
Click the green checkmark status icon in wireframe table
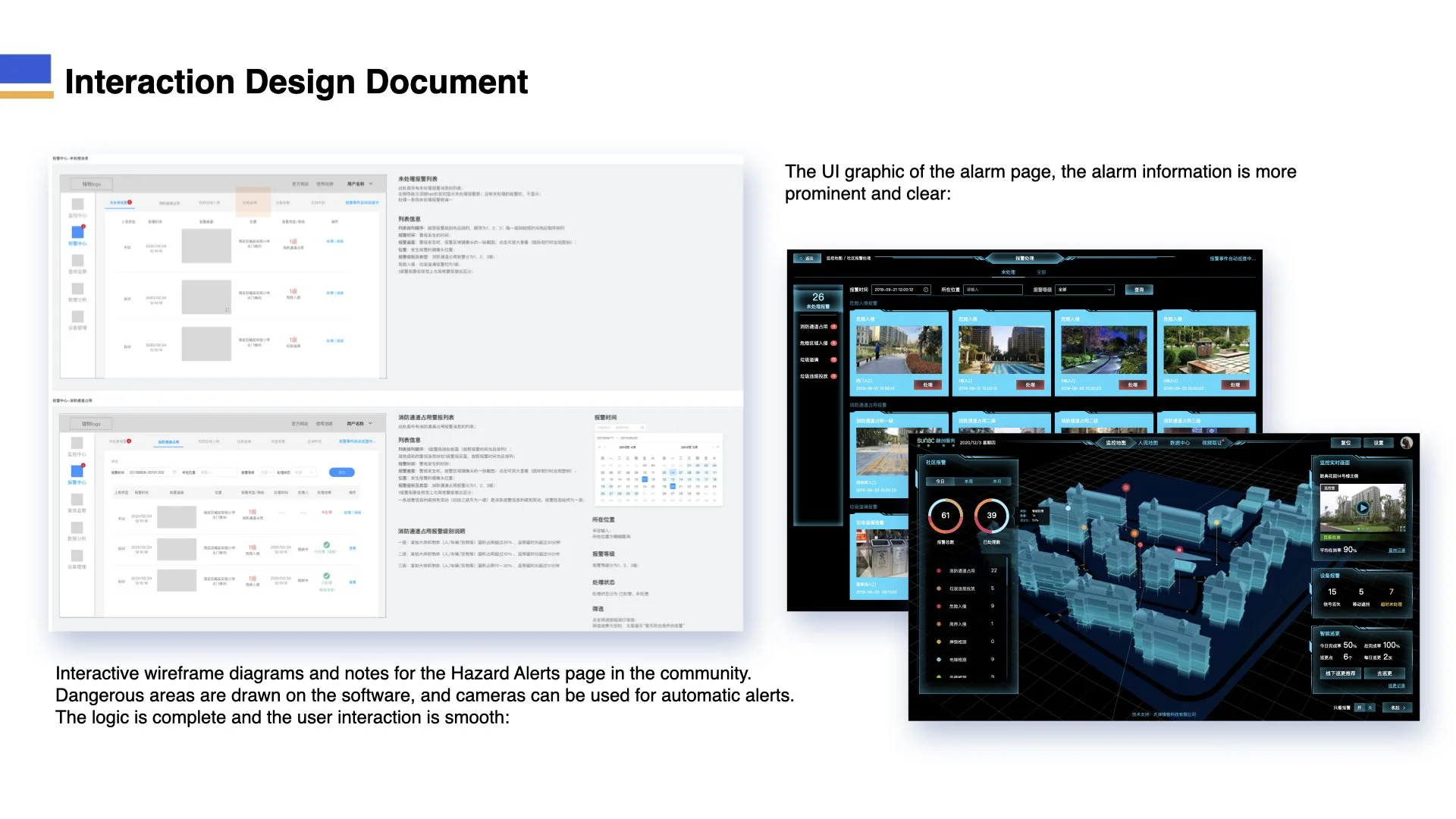click(x=326, y=545)
